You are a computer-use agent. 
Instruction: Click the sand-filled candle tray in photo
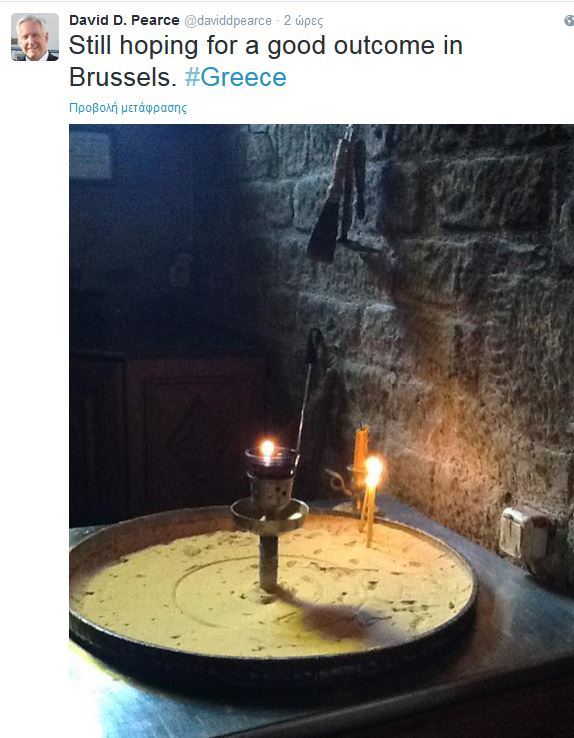point(273,593)
